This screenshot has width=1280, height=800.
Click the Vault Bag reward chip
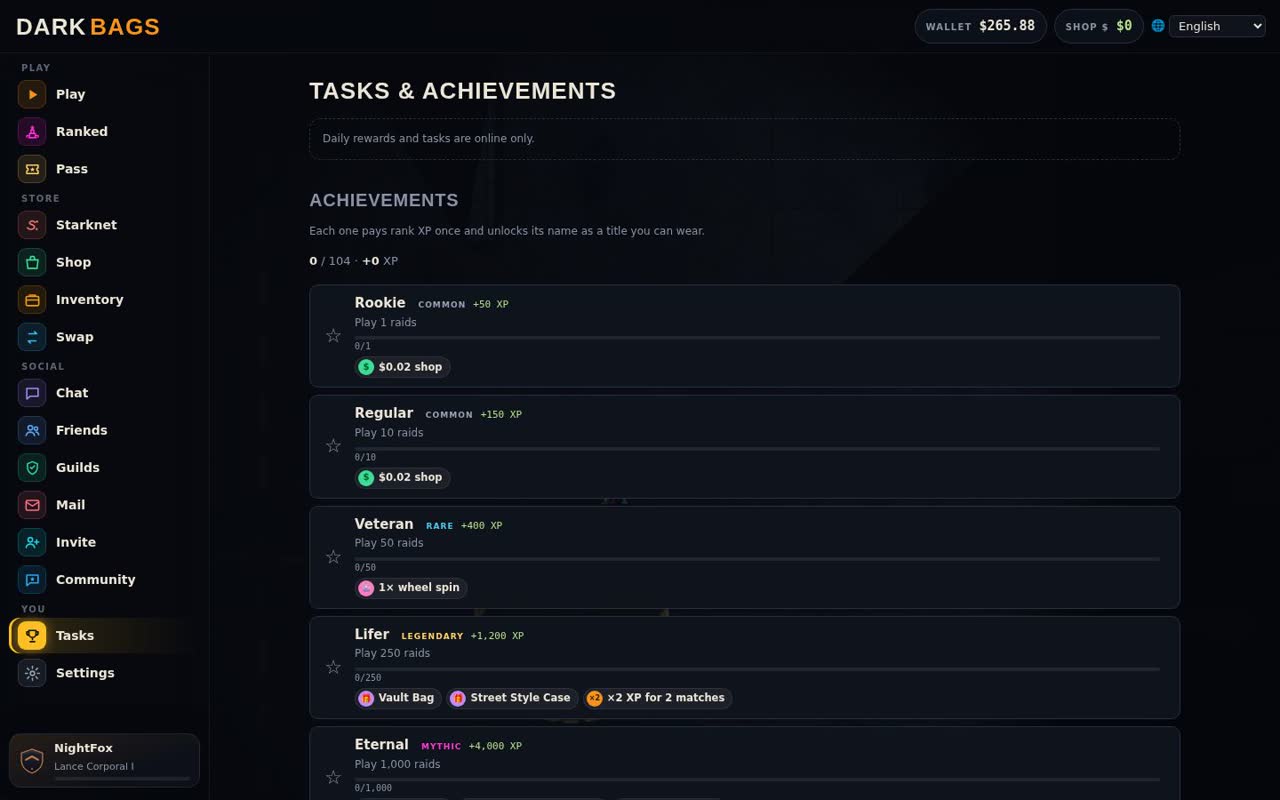click(x=398, y=698)
